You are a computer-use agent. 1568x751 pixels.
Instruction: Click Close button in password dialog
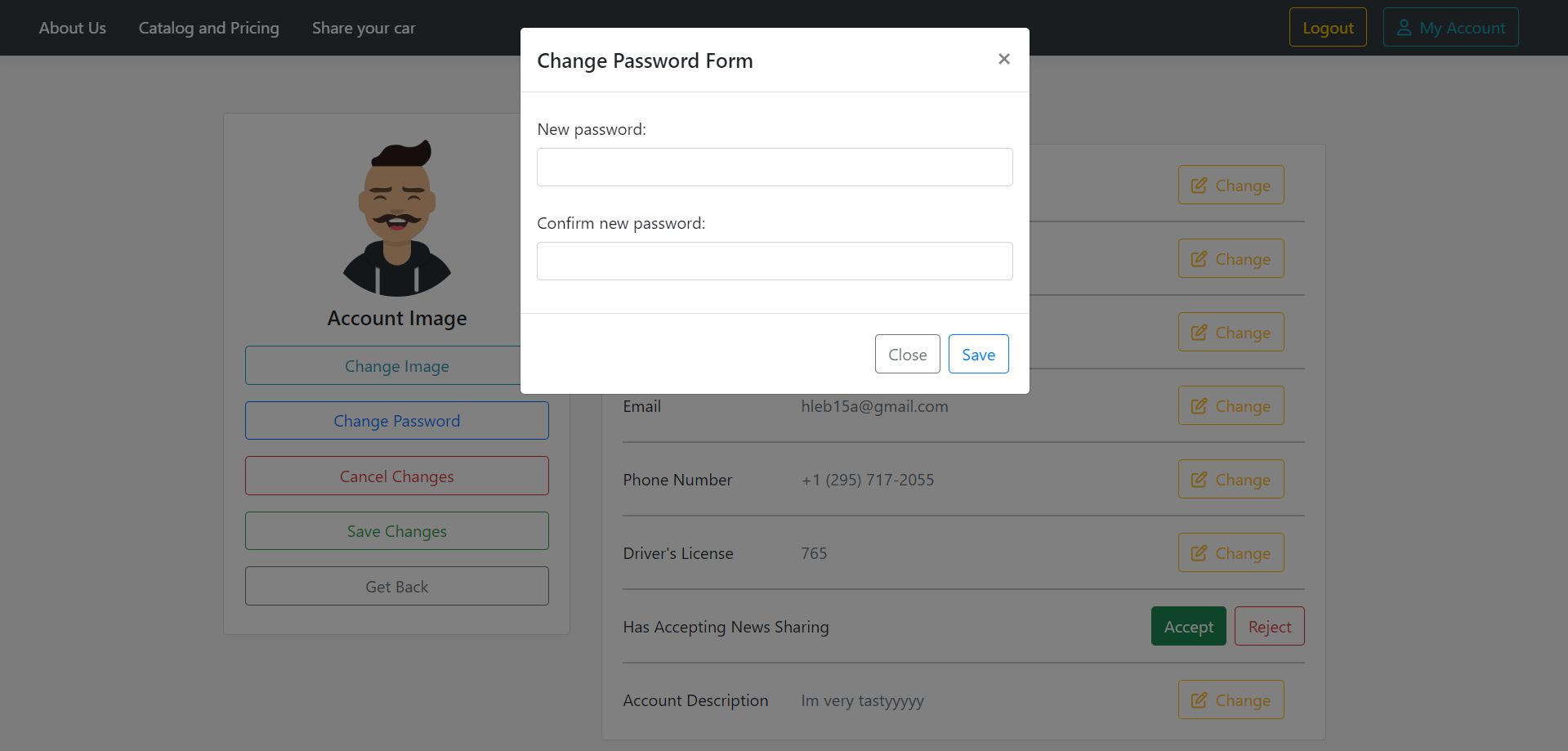click(x=907, y=355)
